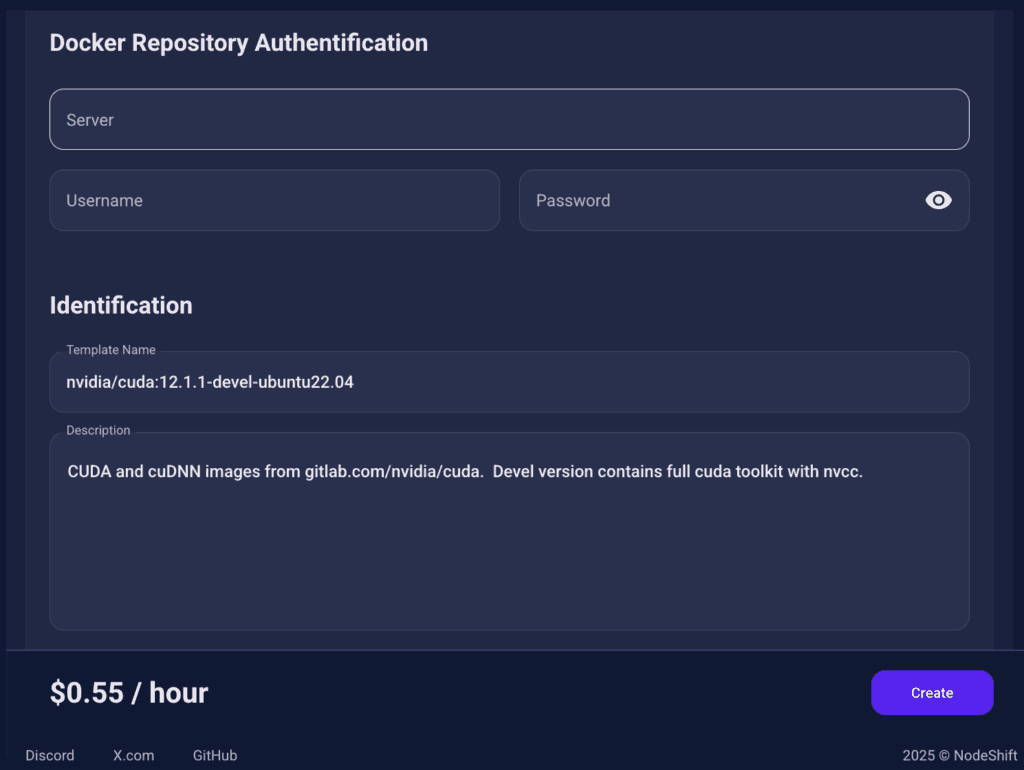Select the $0.55 / hour price text
Image resolution: width=1024 pixels, height=770 pixels.
click(x=129, y=693)
